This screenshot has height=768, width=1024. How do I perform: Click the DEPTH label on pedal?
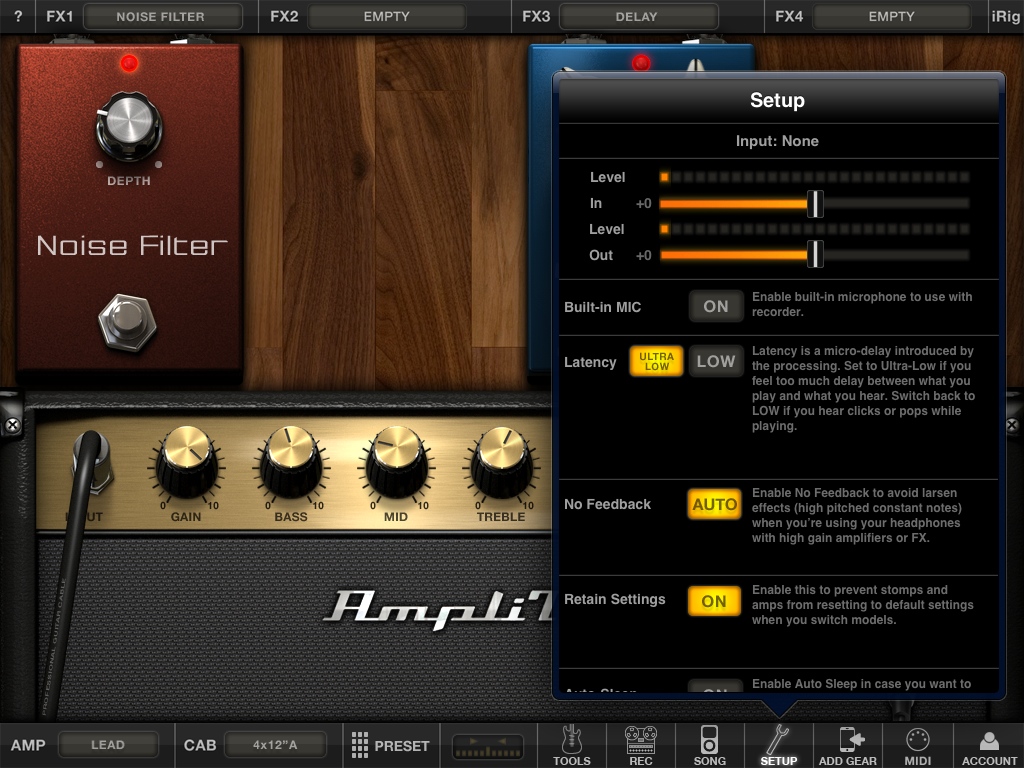tap(129, 181)
